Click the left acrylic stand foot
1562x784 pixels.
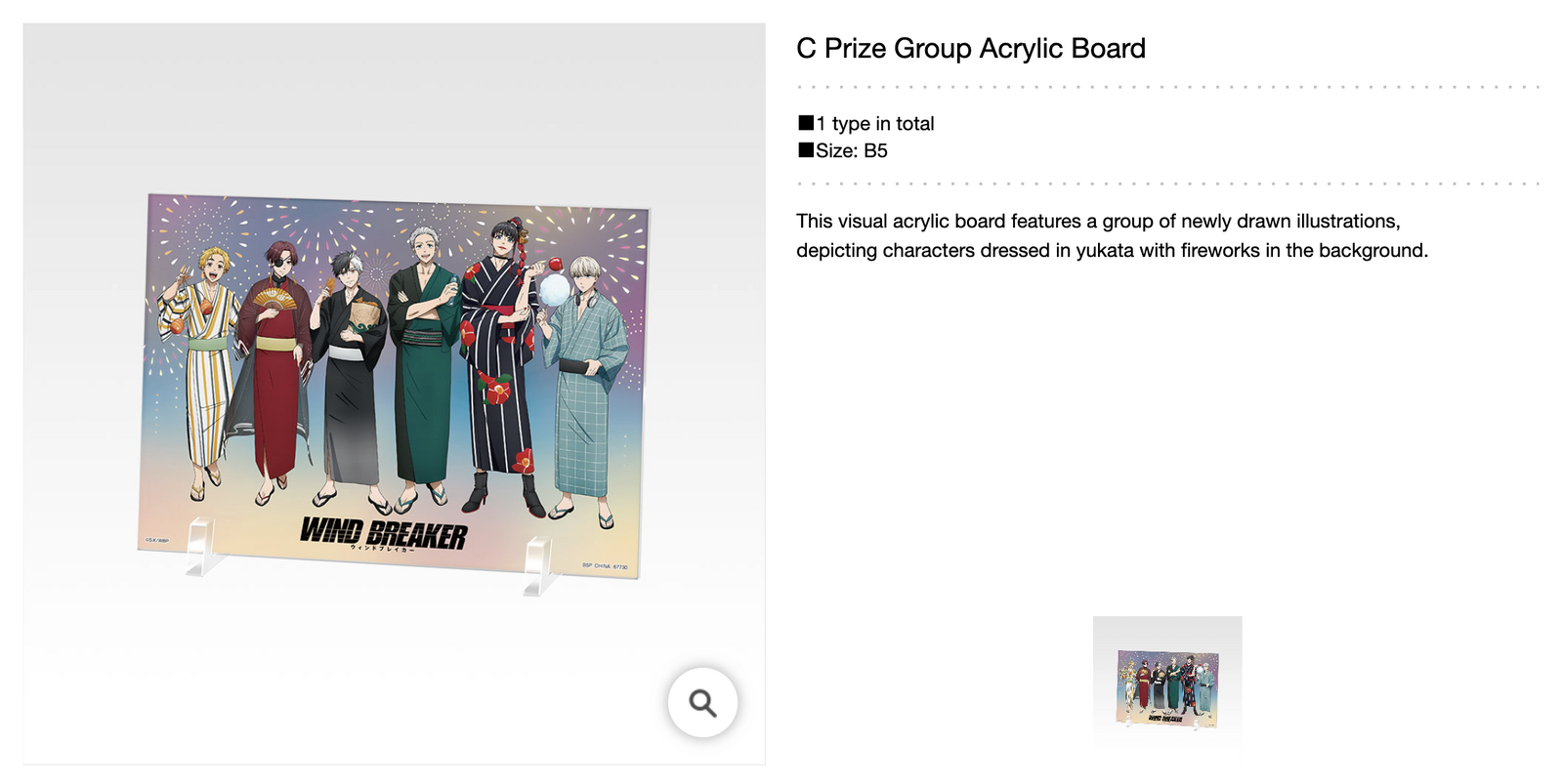coord(202,546)
